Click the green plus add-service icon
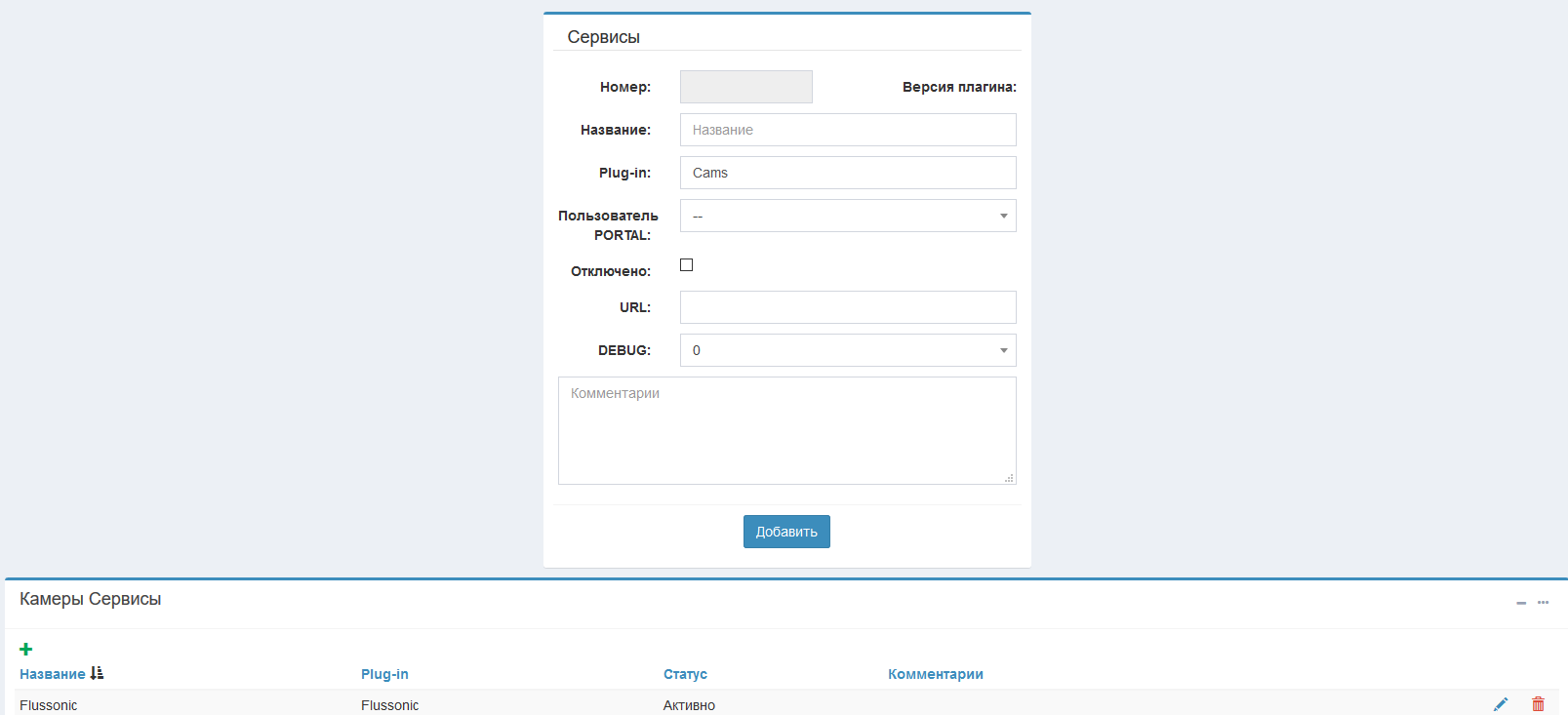Viewport: 1568px width, 715px height. (x=26, y=650)
